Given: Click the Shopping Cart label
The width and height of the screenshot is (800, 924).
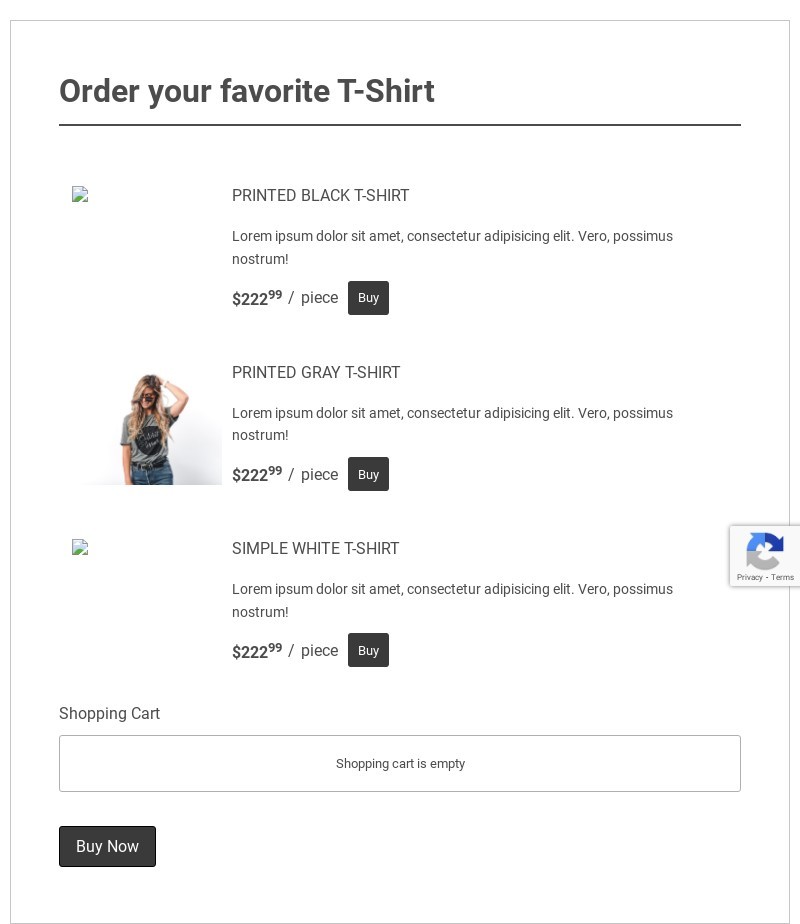Looking at the screenshot, I should 109,713.
